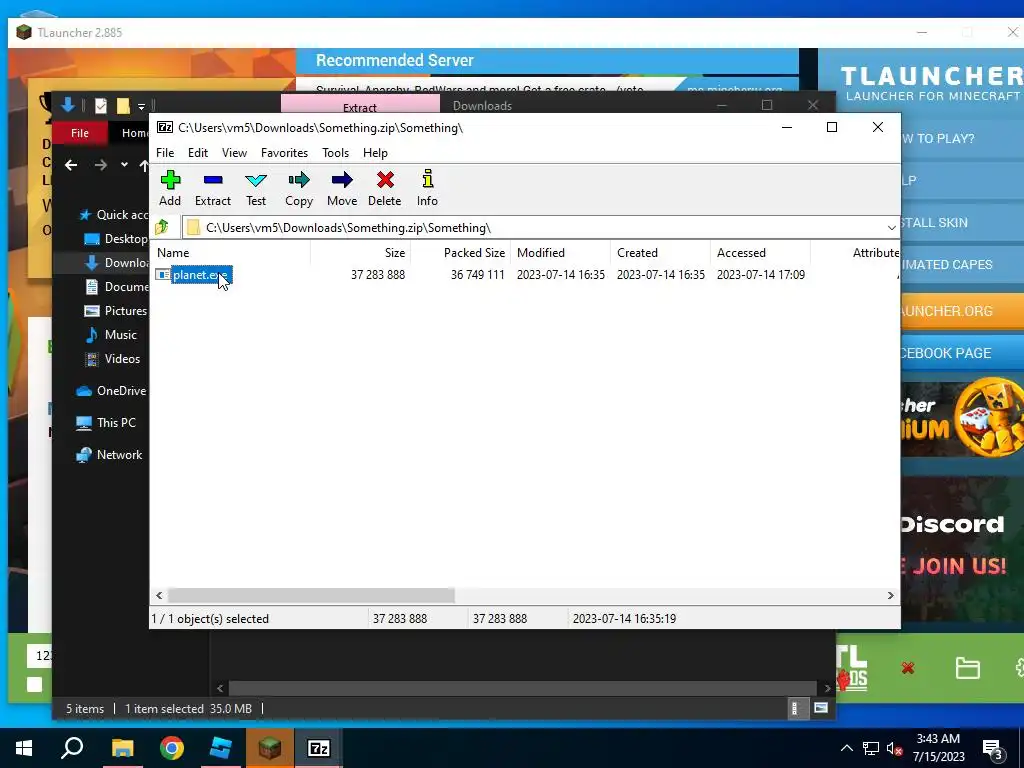Click red X icon in TLauncher bottom bar
1024x768 pixels.
point(908,668)
